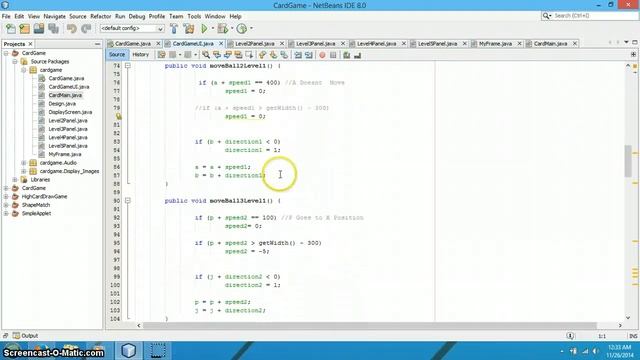This screenshot has width=640, height=360.
Task: Open the Navigate menu
Action: pyautogui.click(x=54, y=16)
